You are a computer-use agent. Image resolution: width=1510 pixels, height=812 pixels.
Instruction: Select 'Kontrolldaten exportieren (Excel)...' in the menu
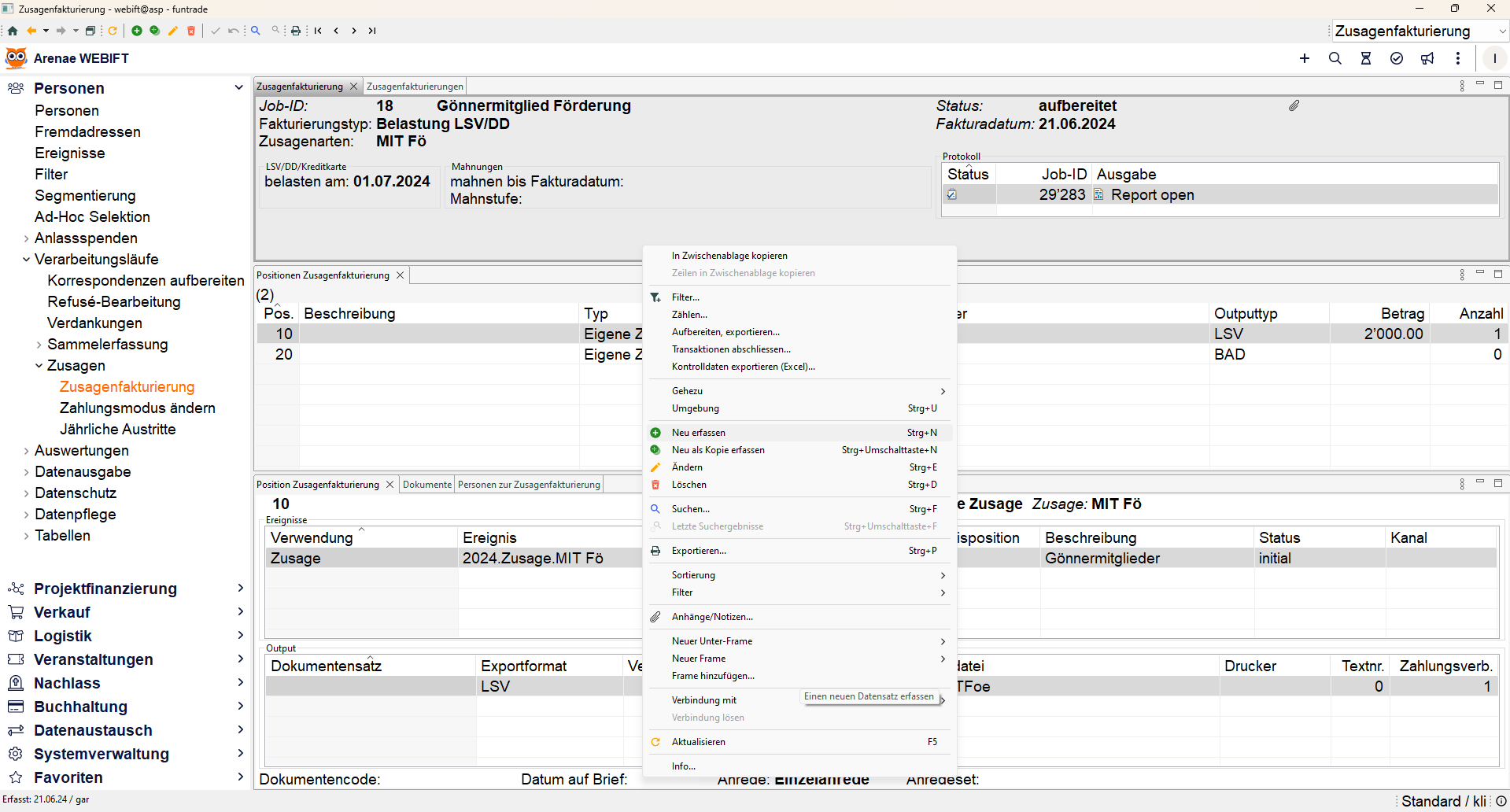coord(743,367)
